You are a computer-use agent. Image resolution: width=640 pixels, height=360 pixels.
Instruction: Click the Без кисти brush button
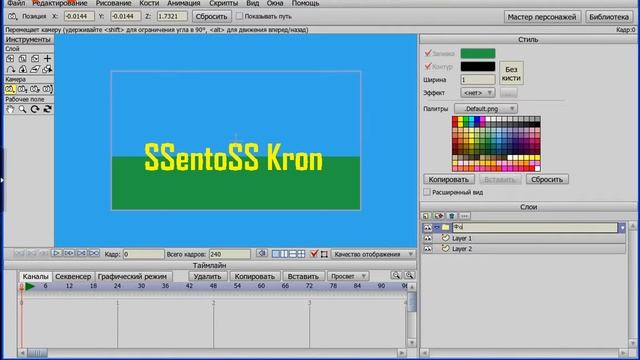[x=511, y=73]
